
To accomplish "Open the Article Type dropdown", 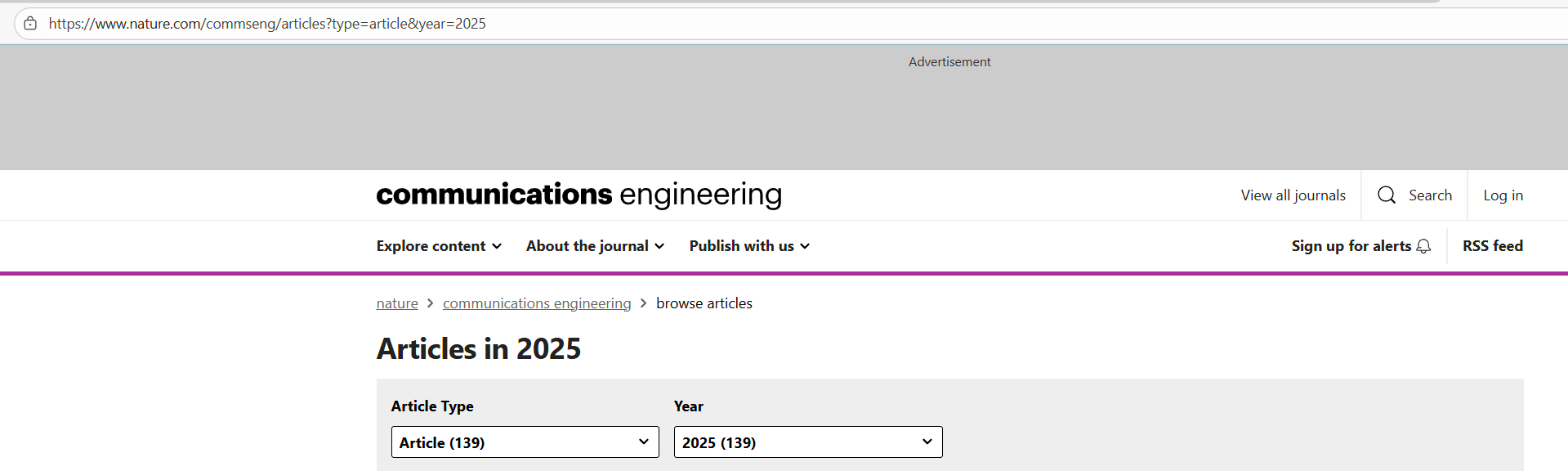I will 525,442.
